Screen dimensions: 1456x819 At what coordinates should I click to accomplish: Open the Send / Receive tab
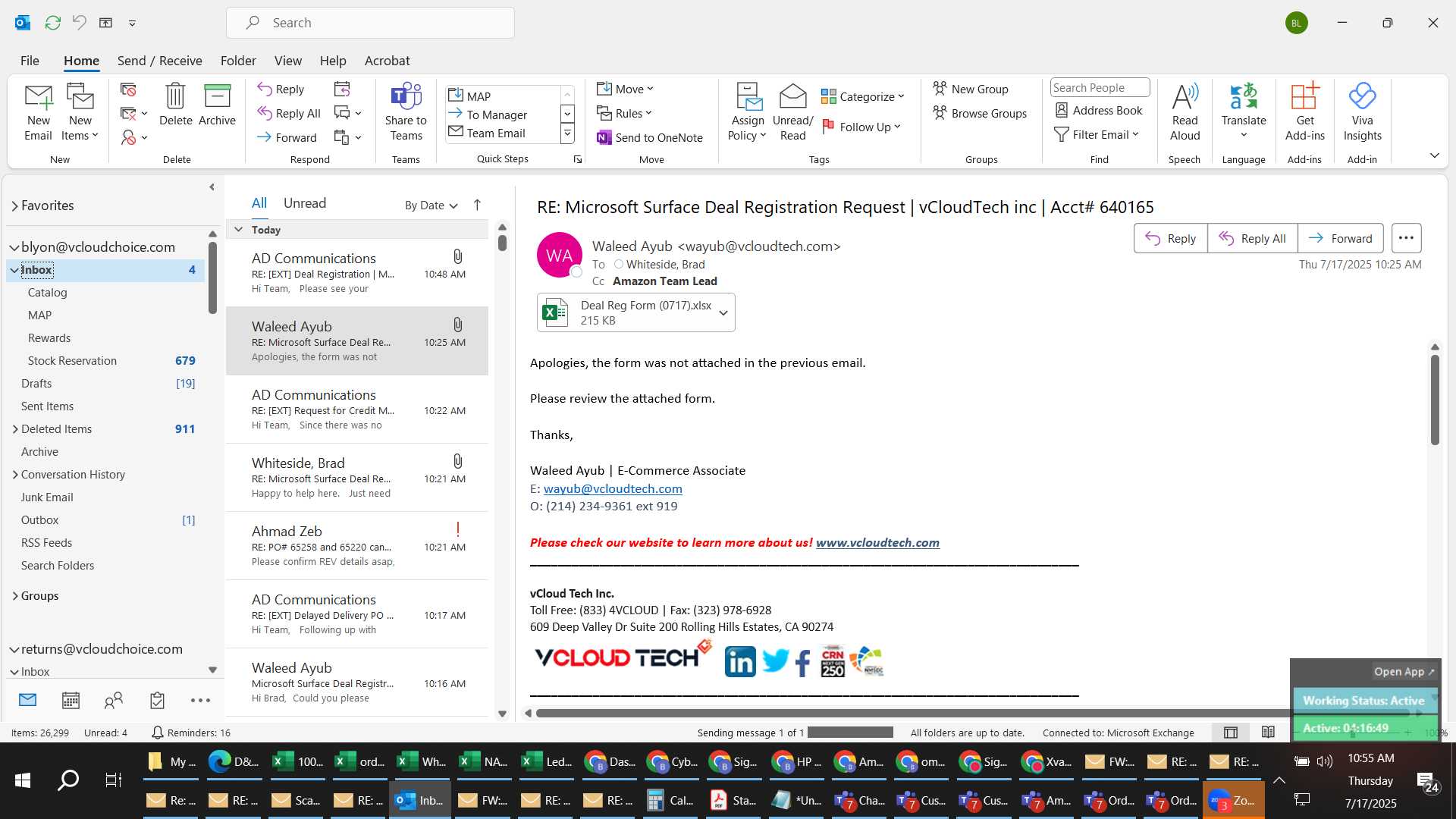click(159, 61)
